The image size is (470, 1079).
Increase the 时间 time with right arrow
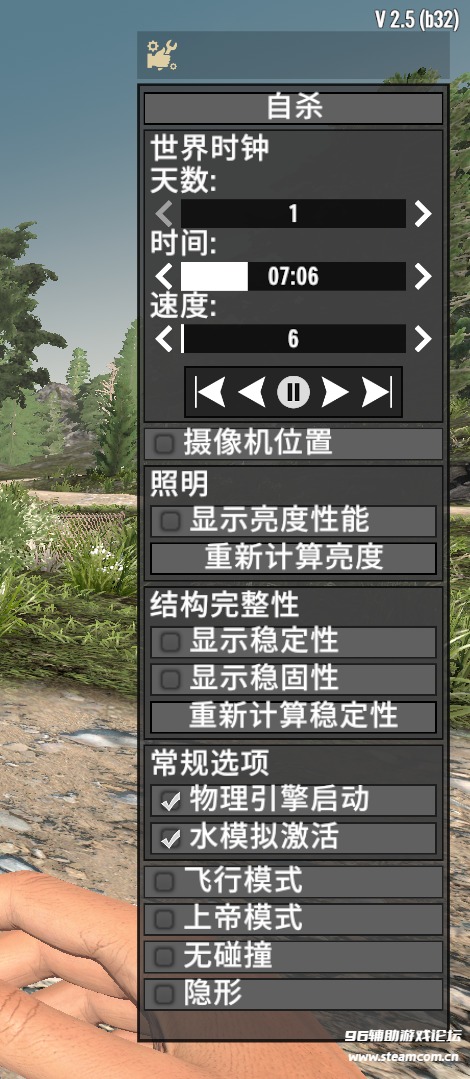point(423,277)
